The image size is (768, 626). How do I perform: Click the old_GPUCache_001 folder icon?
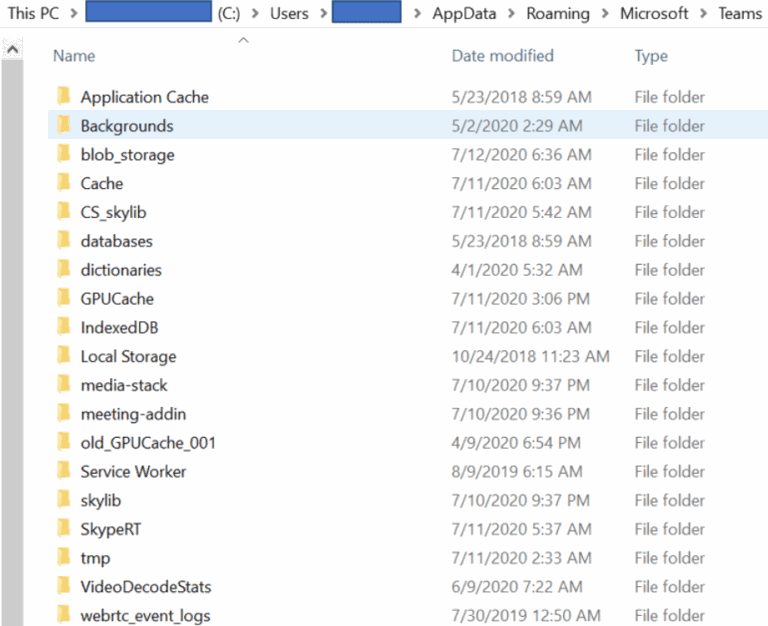tap(64, 442)
